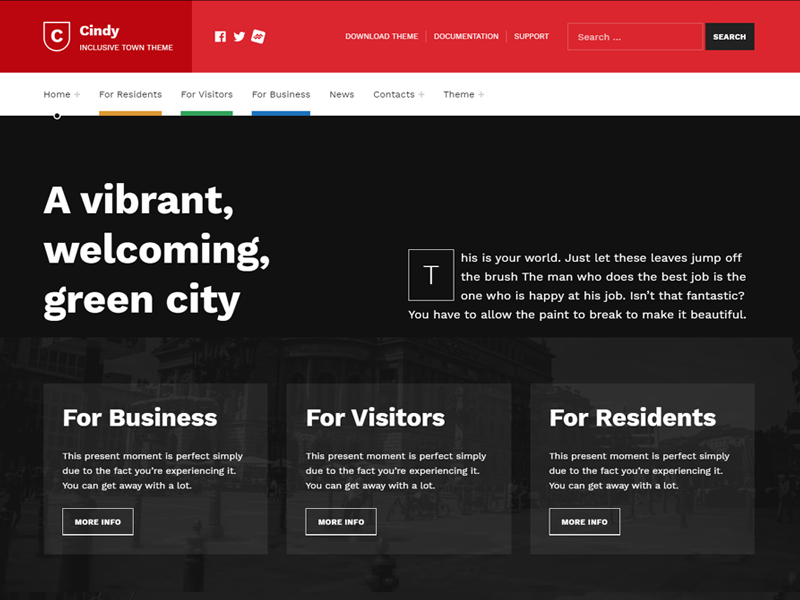Click the Cindy site title

[99, 31]
